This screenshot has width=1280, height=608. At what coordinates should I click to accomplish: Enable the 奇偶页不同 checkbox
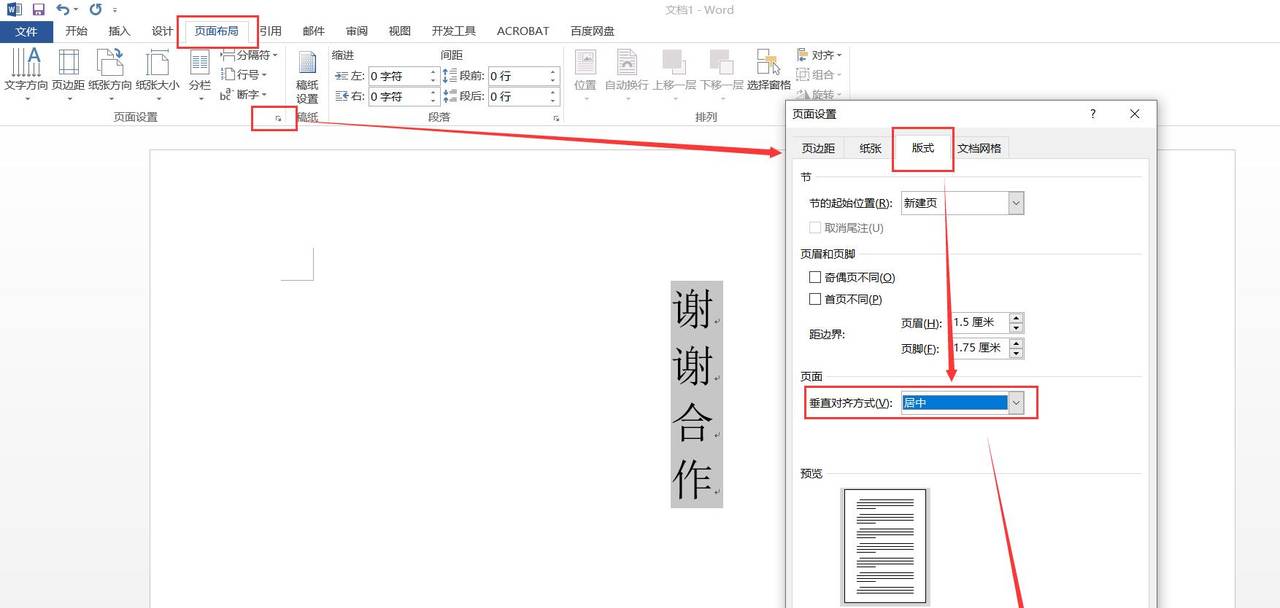(x=816, y=277)
